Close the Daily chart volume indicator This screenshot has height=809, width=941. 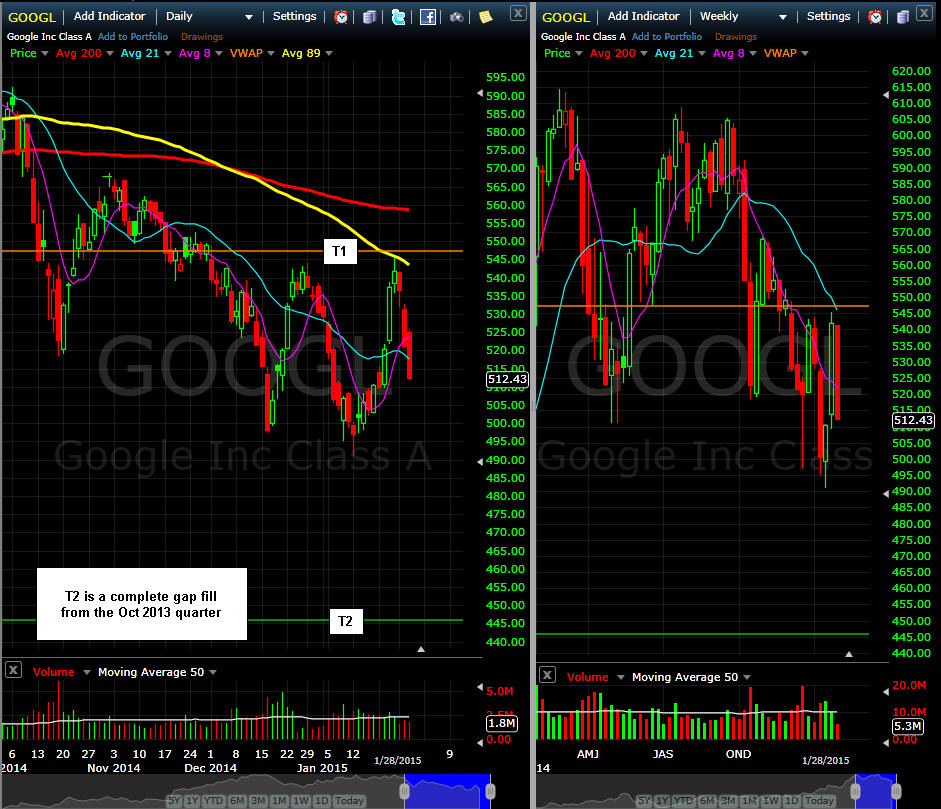(13, 670)
